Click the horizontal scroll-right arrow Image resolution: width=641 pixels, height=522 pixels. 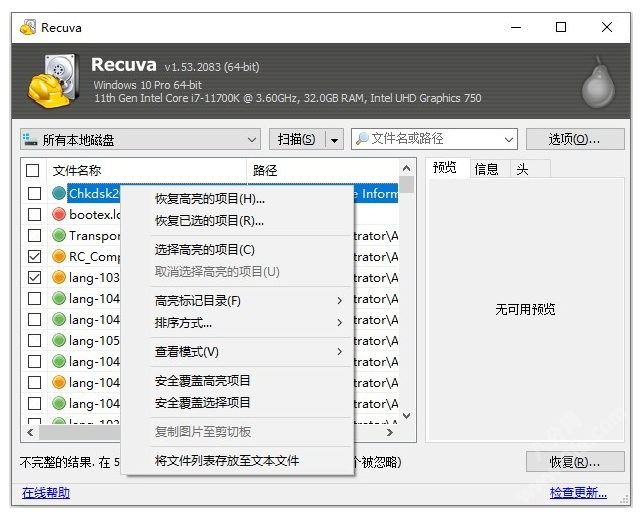coord(390,432)
